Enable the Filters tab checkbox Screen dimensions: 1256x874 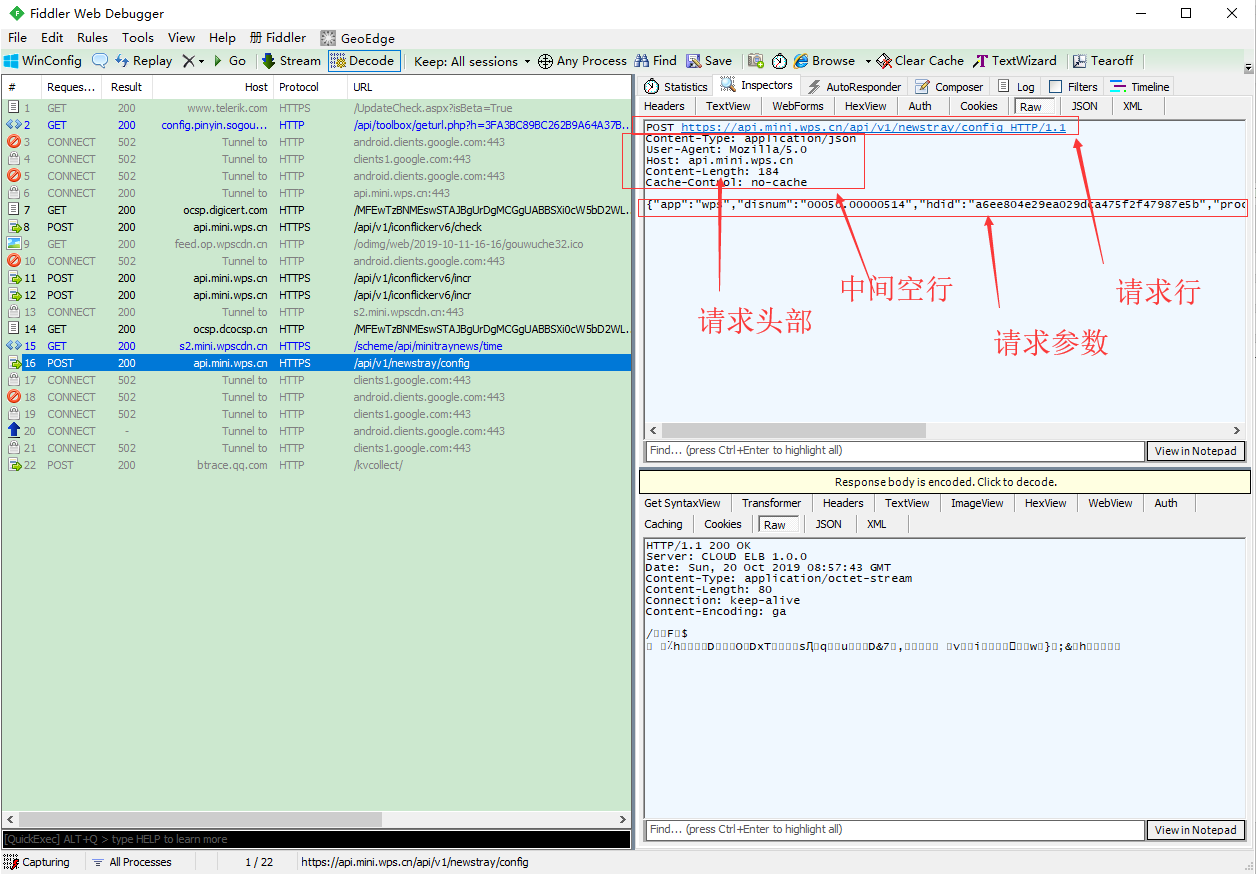pyautogui.click(x=1055, y=87)
